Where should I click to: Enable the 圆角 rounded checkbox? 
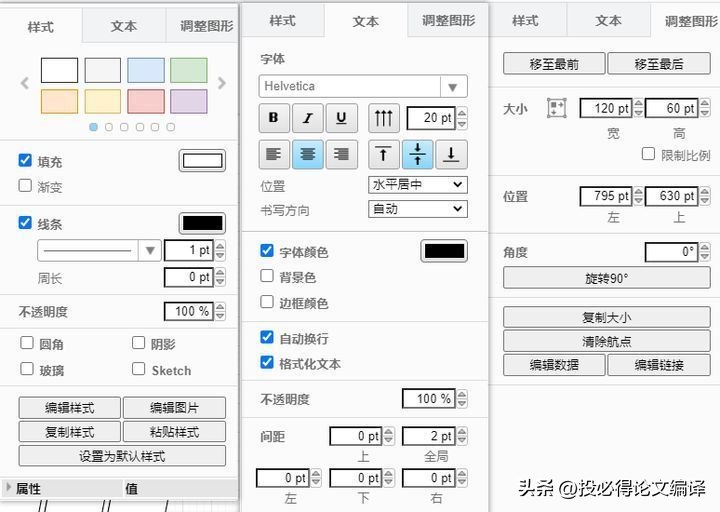pyautogui.click(x=27, y=343)
